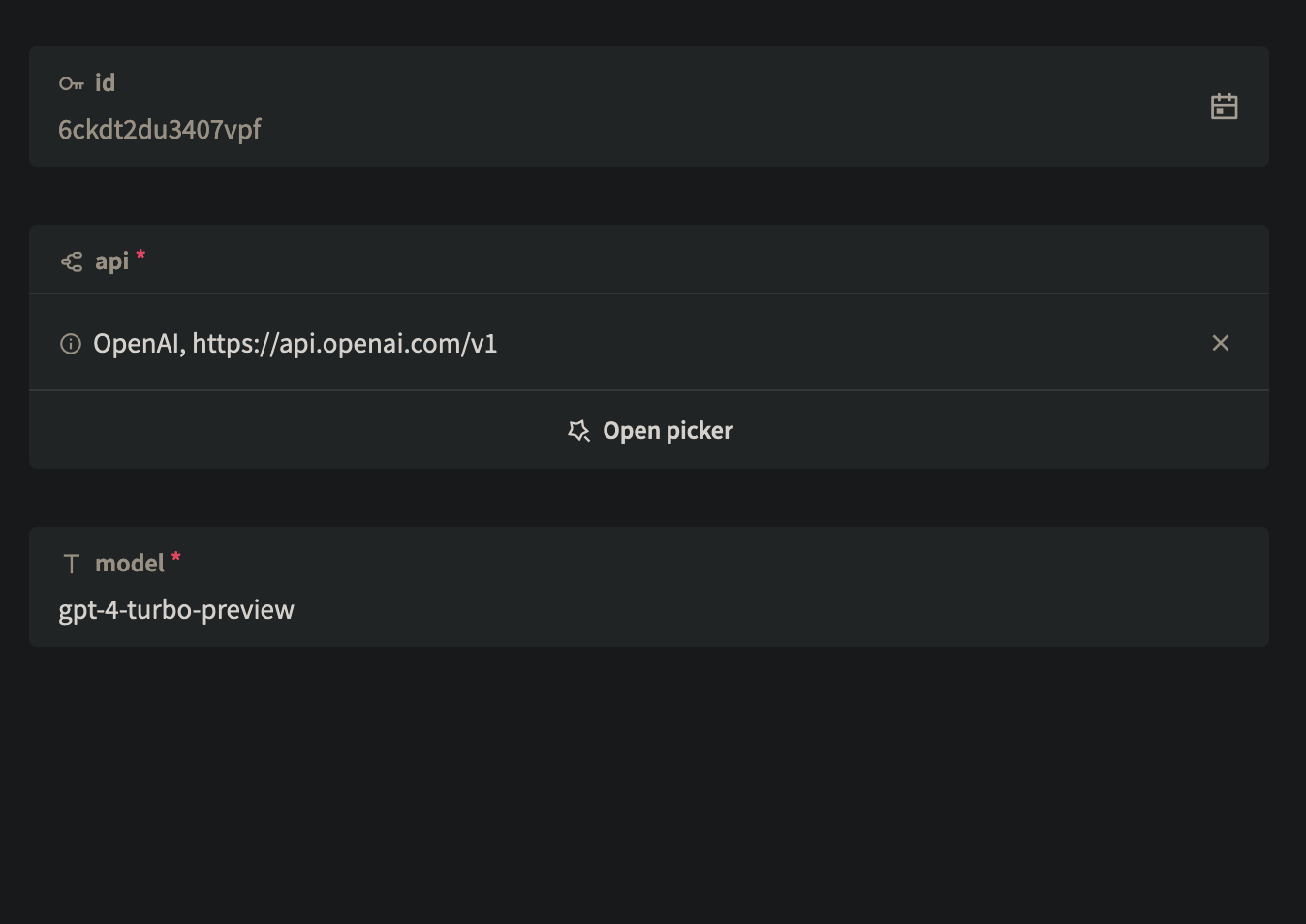Select the id value 6ckdt2du3407vpf
The image size is (1306, 924).
click(160, 130)
